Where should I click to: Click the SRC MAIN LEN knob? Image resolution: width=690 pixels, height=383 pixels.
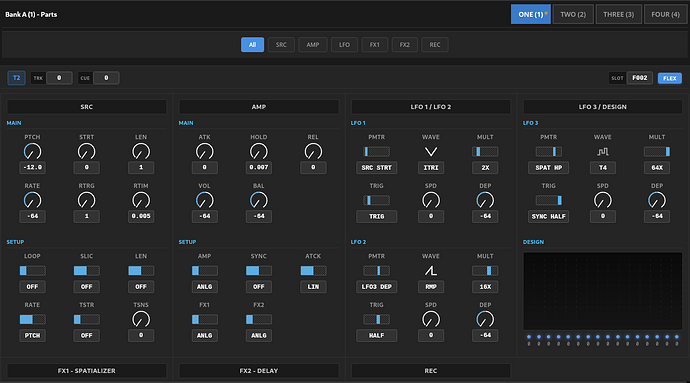pyautogui.click(x=141, y=151)
